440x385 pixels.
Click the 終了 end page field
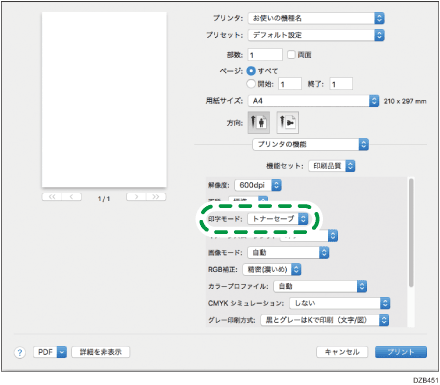(341, 84)
